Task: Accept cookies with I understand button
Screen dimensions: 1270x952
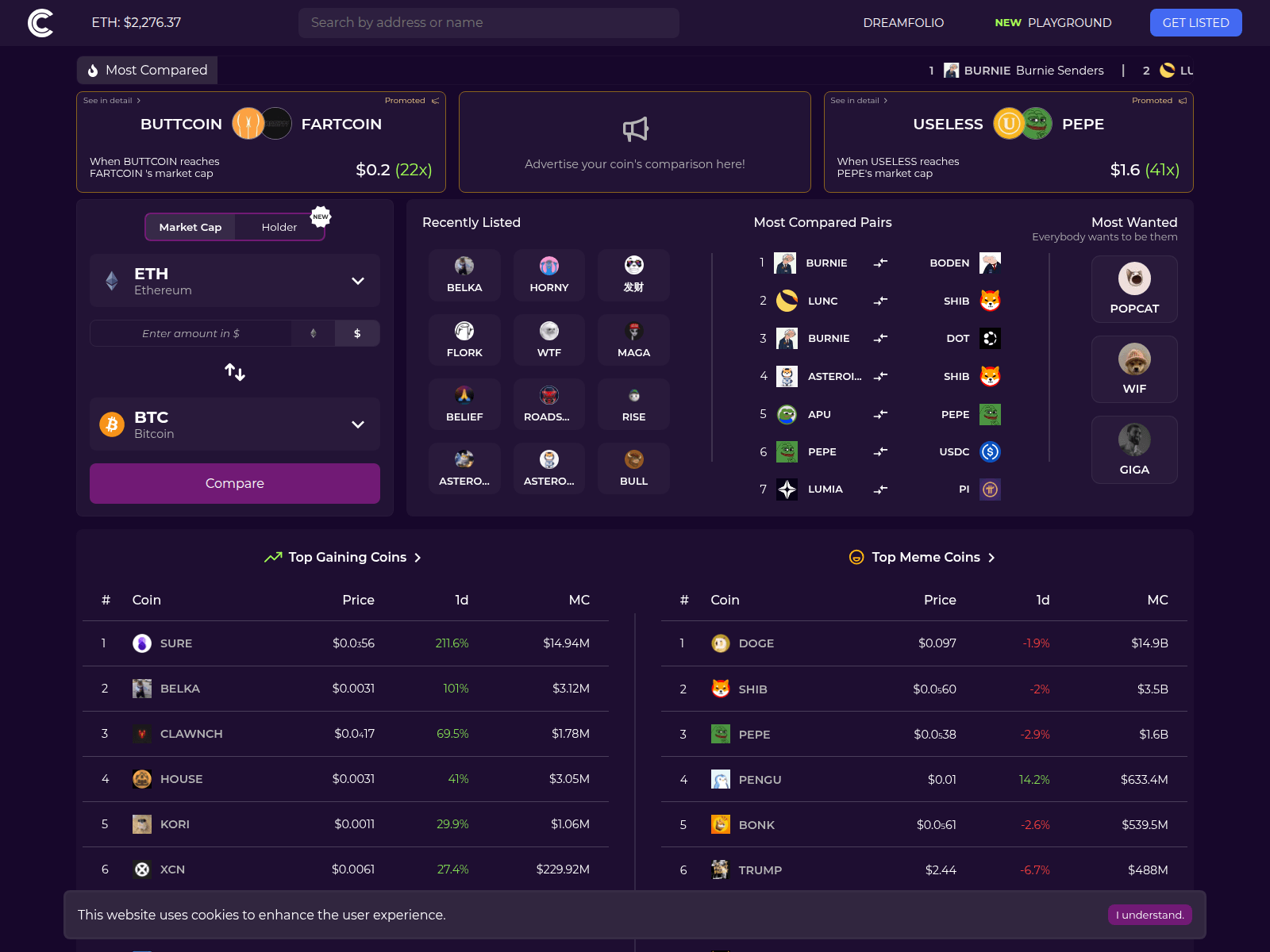Action: click(x=1149, y=915)
